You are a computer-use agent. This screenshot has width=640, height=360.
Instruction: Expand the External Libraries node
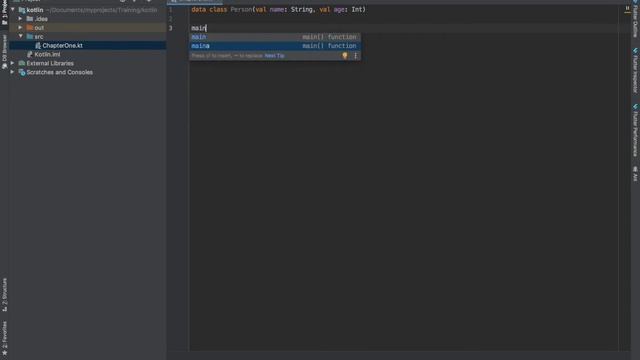click(x=13, y=63)
